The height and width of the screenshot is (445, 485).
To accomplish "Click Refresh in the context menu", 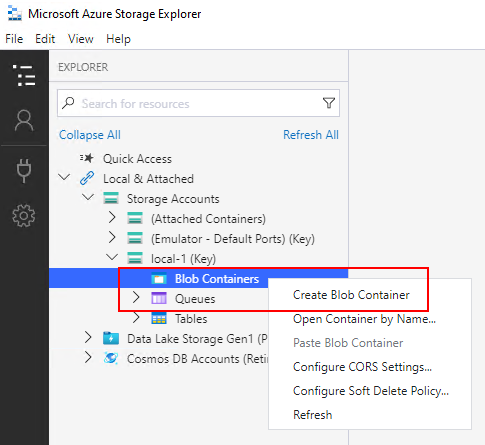I will tap(313, 415).
